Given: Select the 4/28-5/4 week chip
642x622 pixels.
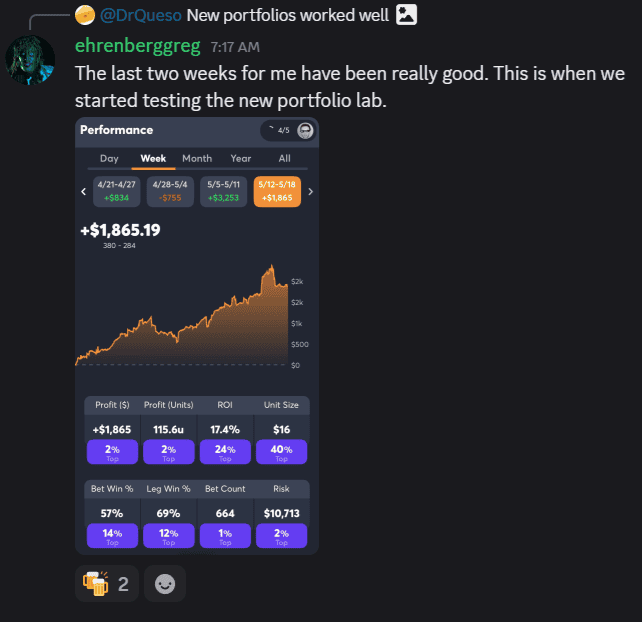Looking at the screenshot, I should coord(170,192).
